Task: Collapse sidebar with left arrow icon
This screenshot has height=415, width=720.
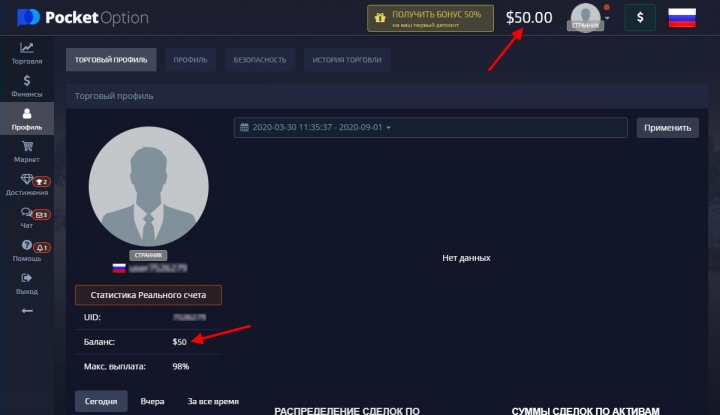Action: (27, 311)
